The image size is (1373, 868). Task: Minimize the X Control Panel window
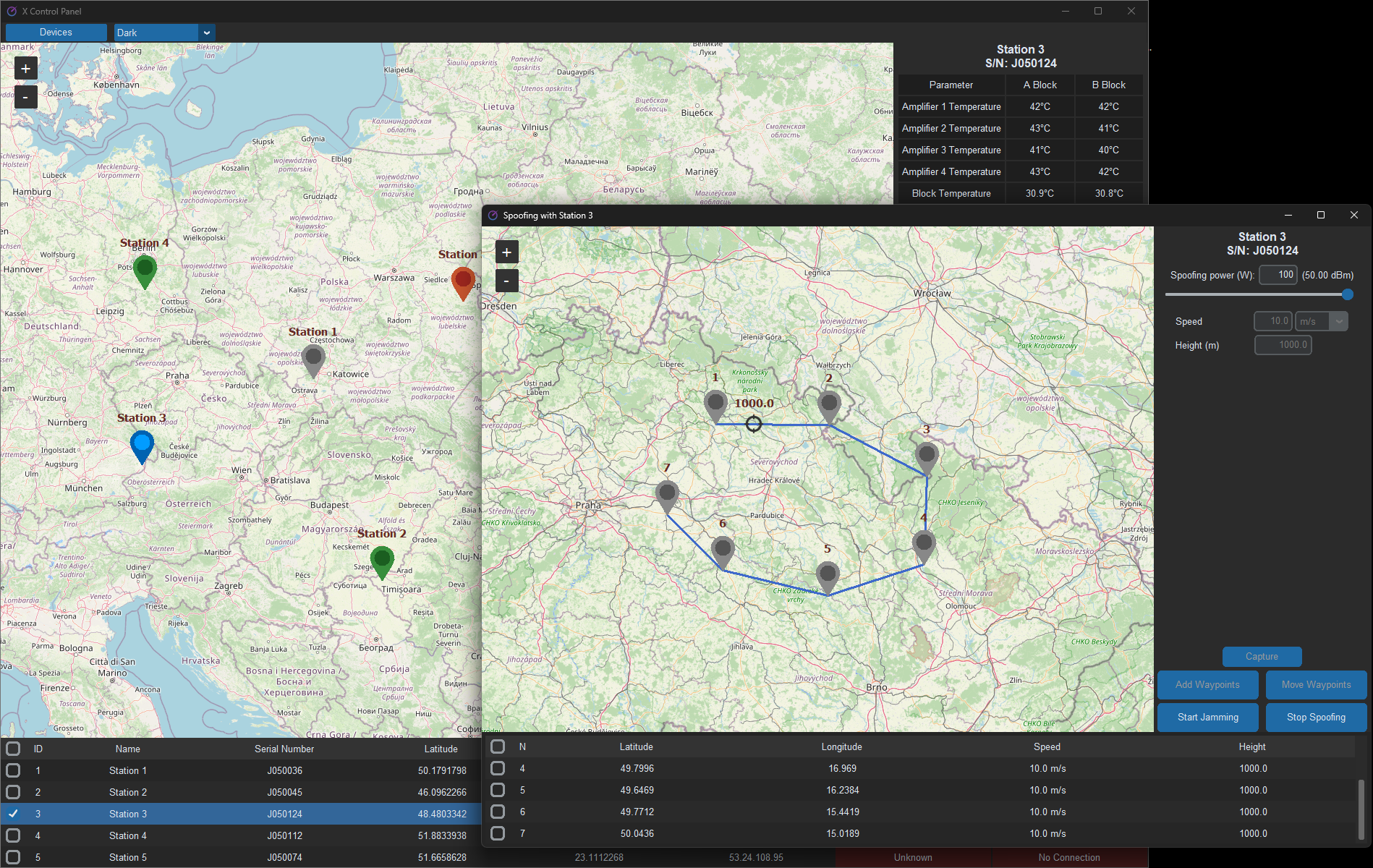[1065, 11]
